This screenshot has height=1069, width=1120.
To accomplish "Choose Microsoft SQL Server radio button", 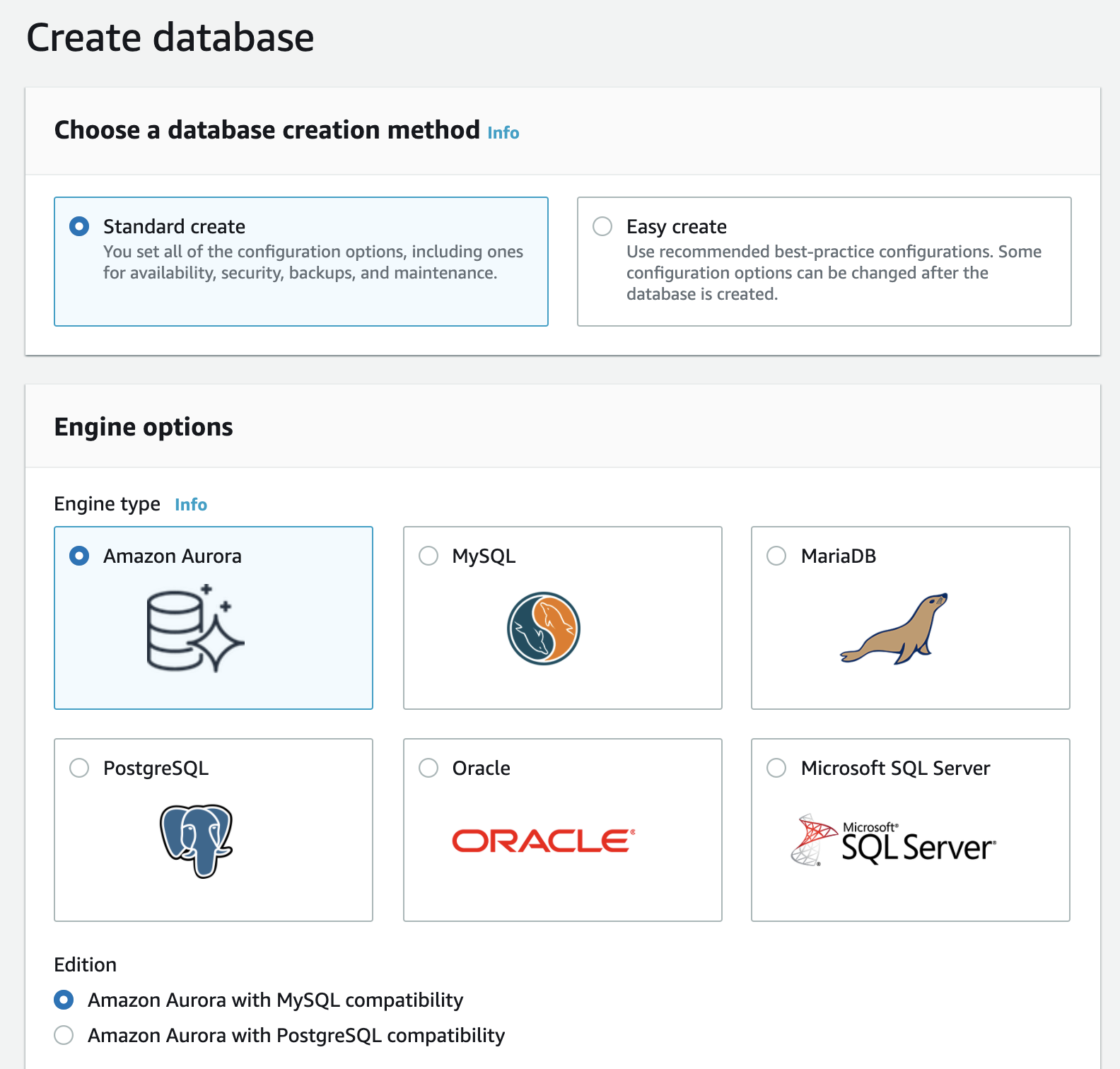I will point(776,768).
